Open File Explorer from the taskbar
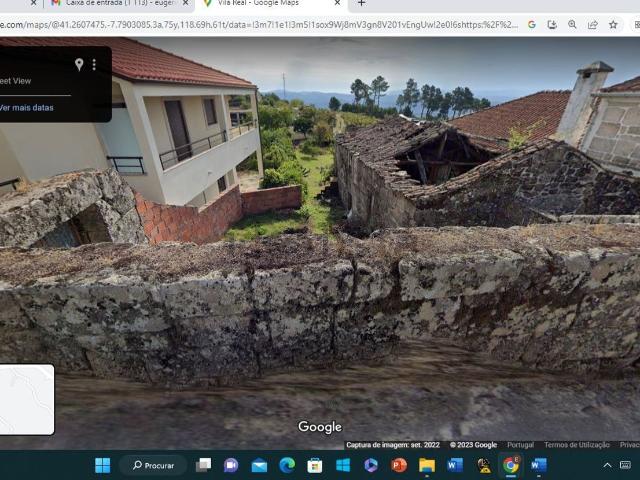This screenshot has width=640, height=480. pos(427,465)
